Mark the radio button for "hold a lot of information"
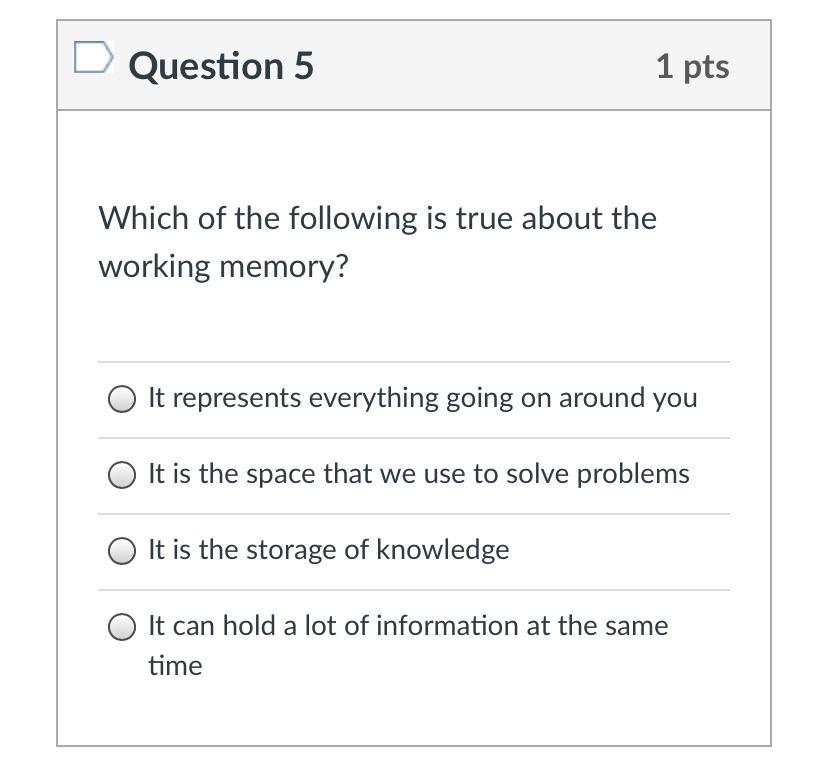The width and height of the screenshot is (828, 784). pyautogui.click(x=122, y=627)
